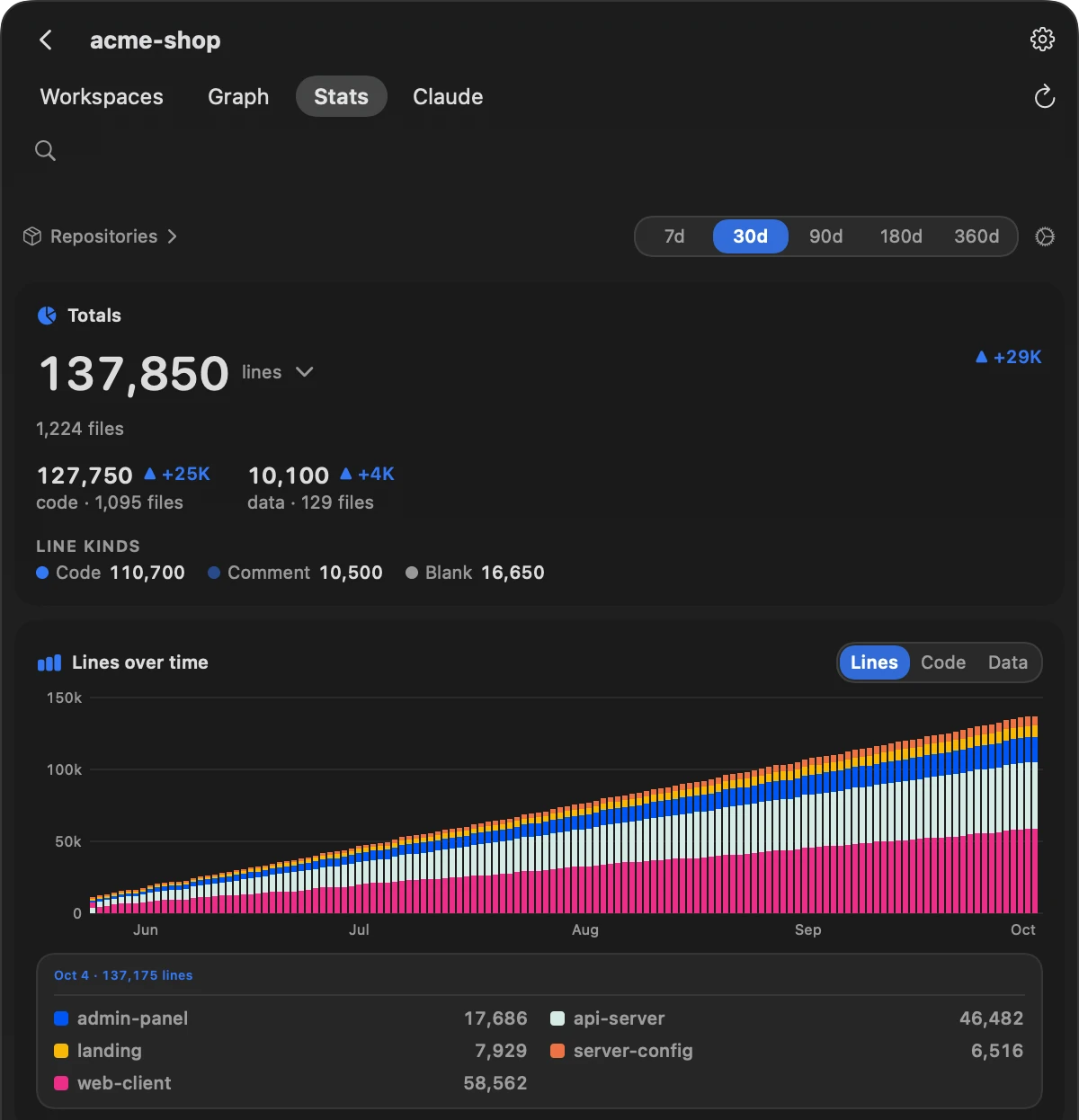
Task: Click the landing legend label
Action: click(x=110, y=1051)
